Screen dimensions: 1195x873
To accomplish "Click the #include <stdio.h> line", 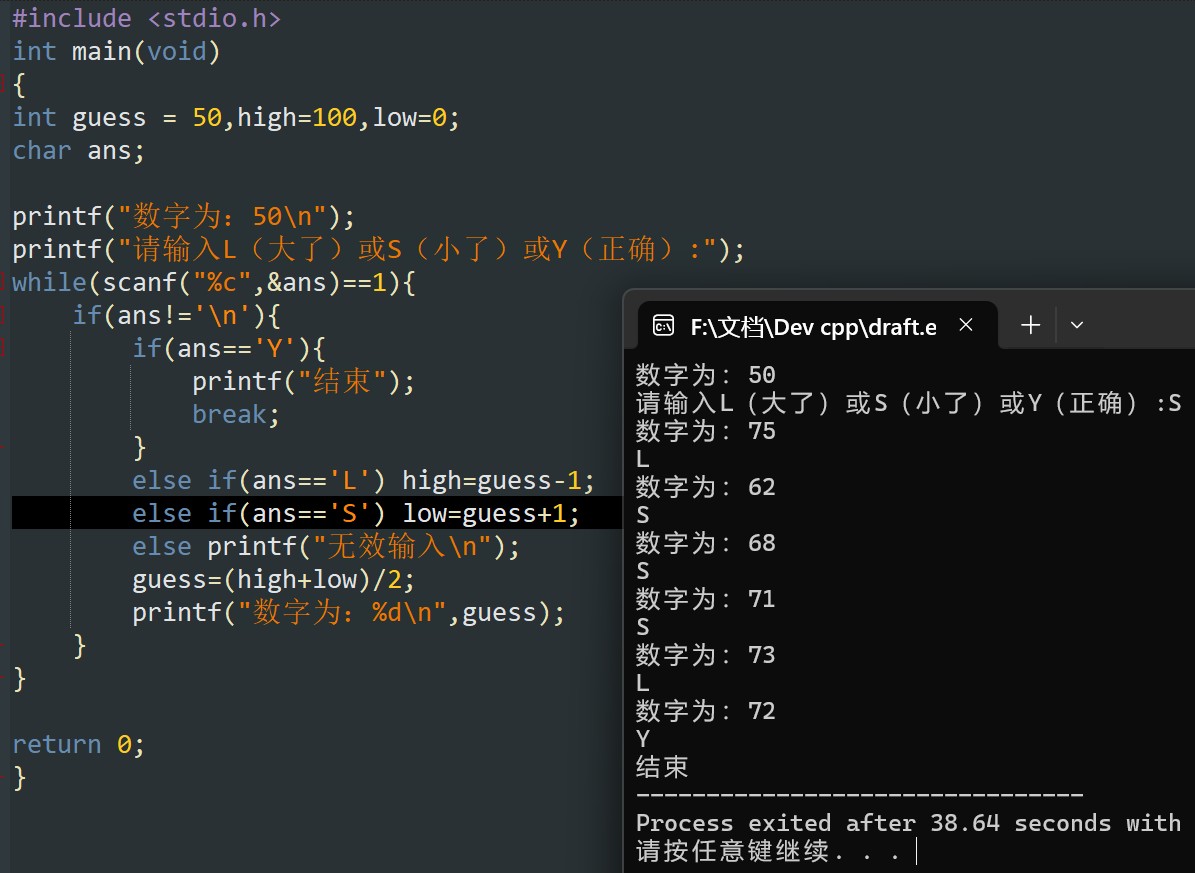I will (146, 18).
